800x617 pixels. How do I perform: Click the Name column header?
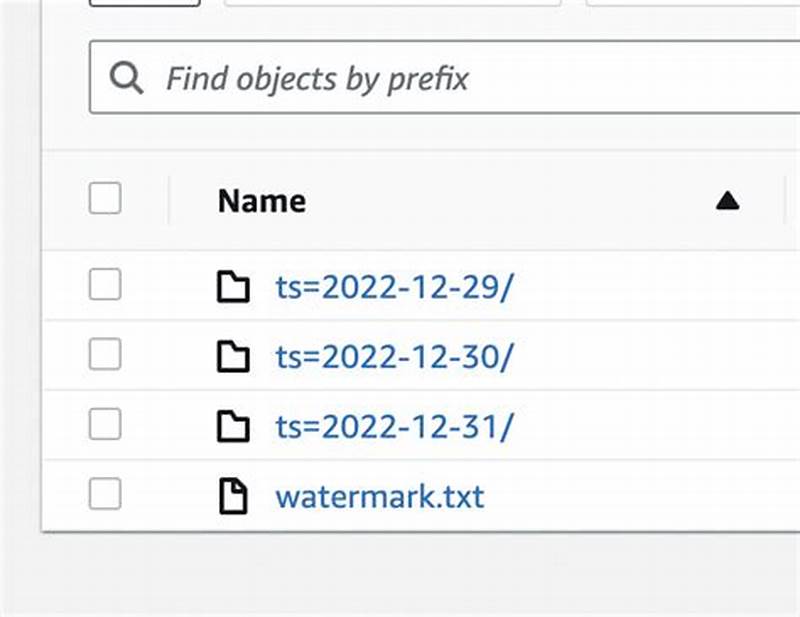(261, 200)
